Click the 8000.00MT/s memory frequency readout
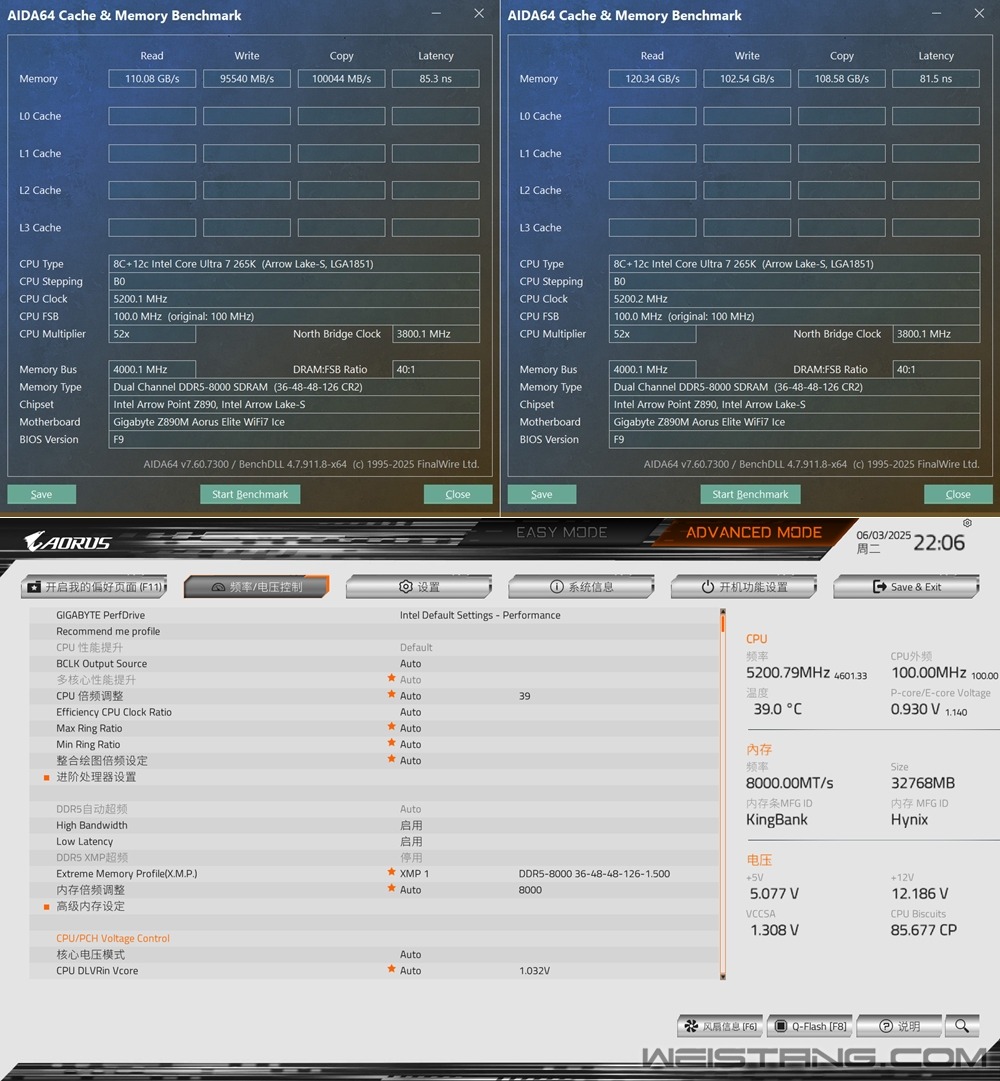This screenshot has height=1081, width=1000. pyautogui.click(x=790, y=783)
